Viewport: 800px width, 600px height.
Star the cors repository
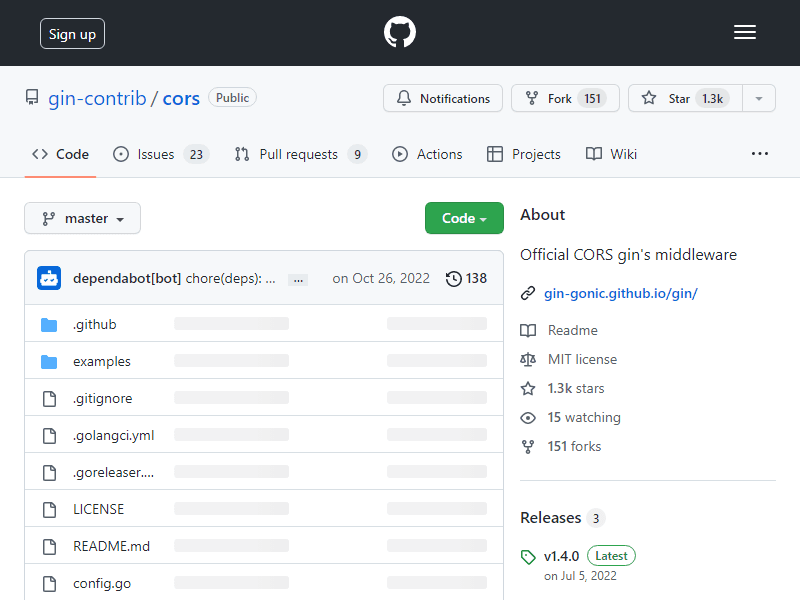tap(685, 98)
